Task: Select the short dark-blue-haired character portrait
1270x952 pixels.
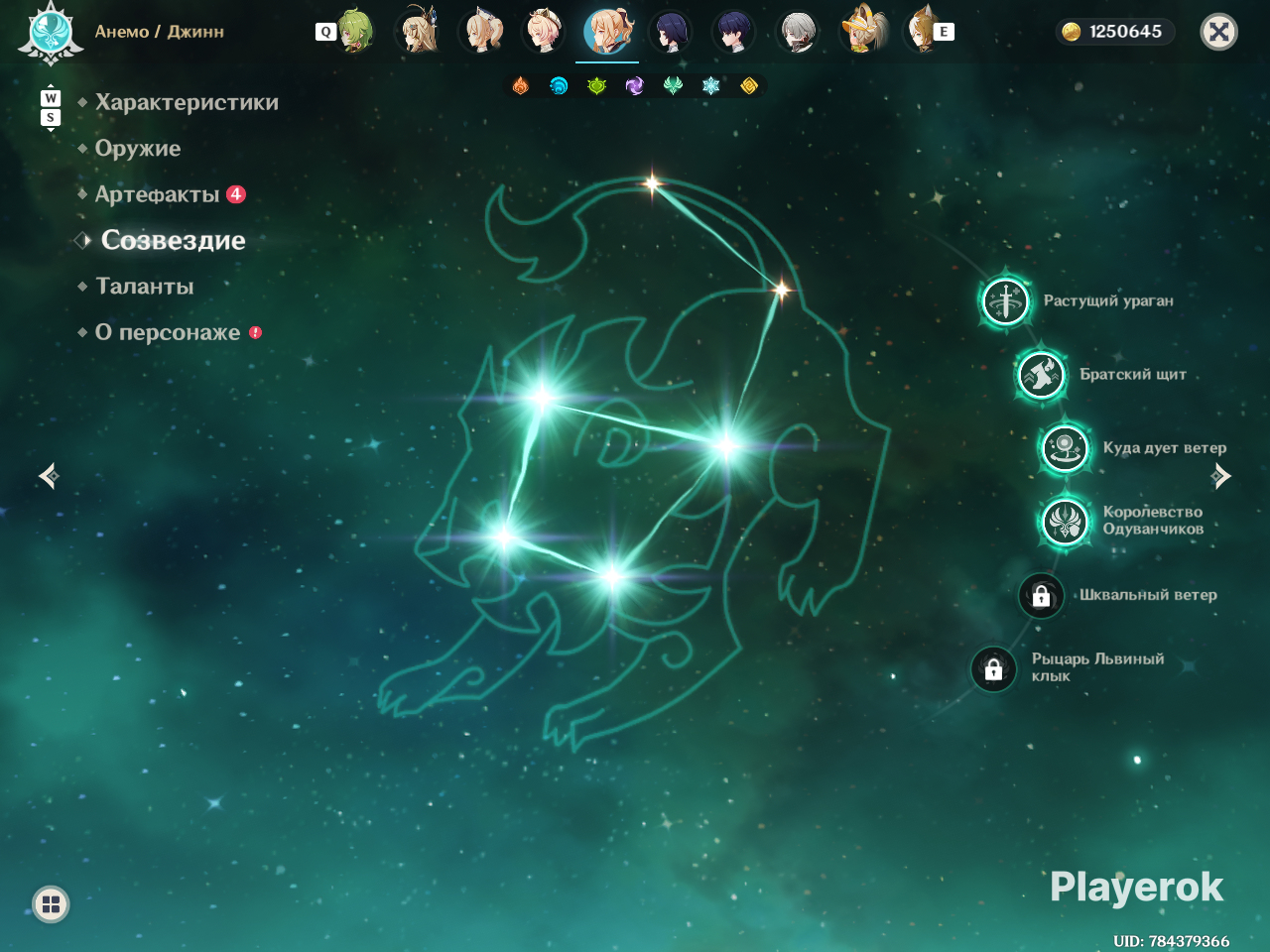Action: (734, 31)
